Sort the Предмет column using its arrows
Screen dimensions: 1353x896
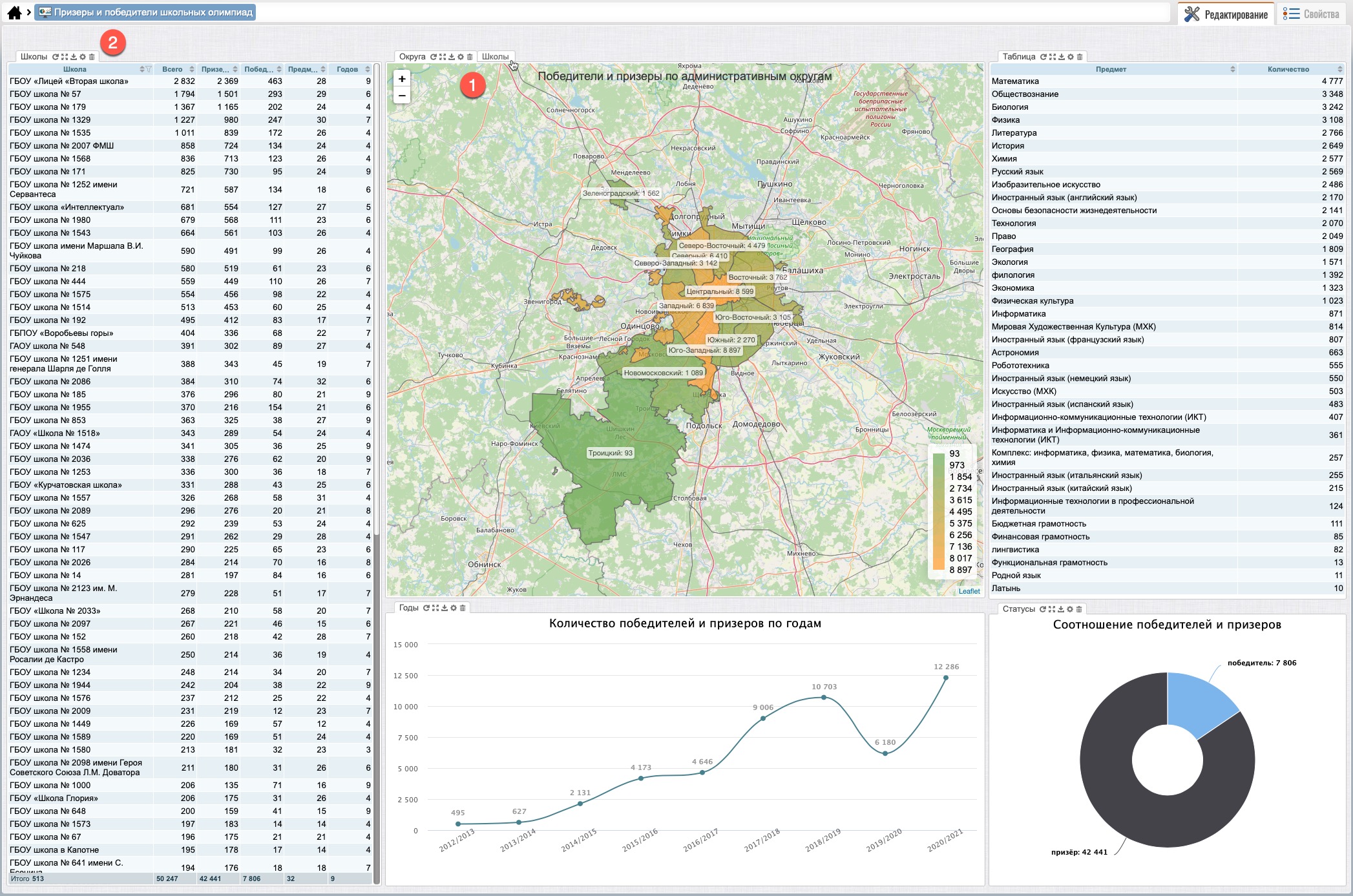(x=1232, y=69)
